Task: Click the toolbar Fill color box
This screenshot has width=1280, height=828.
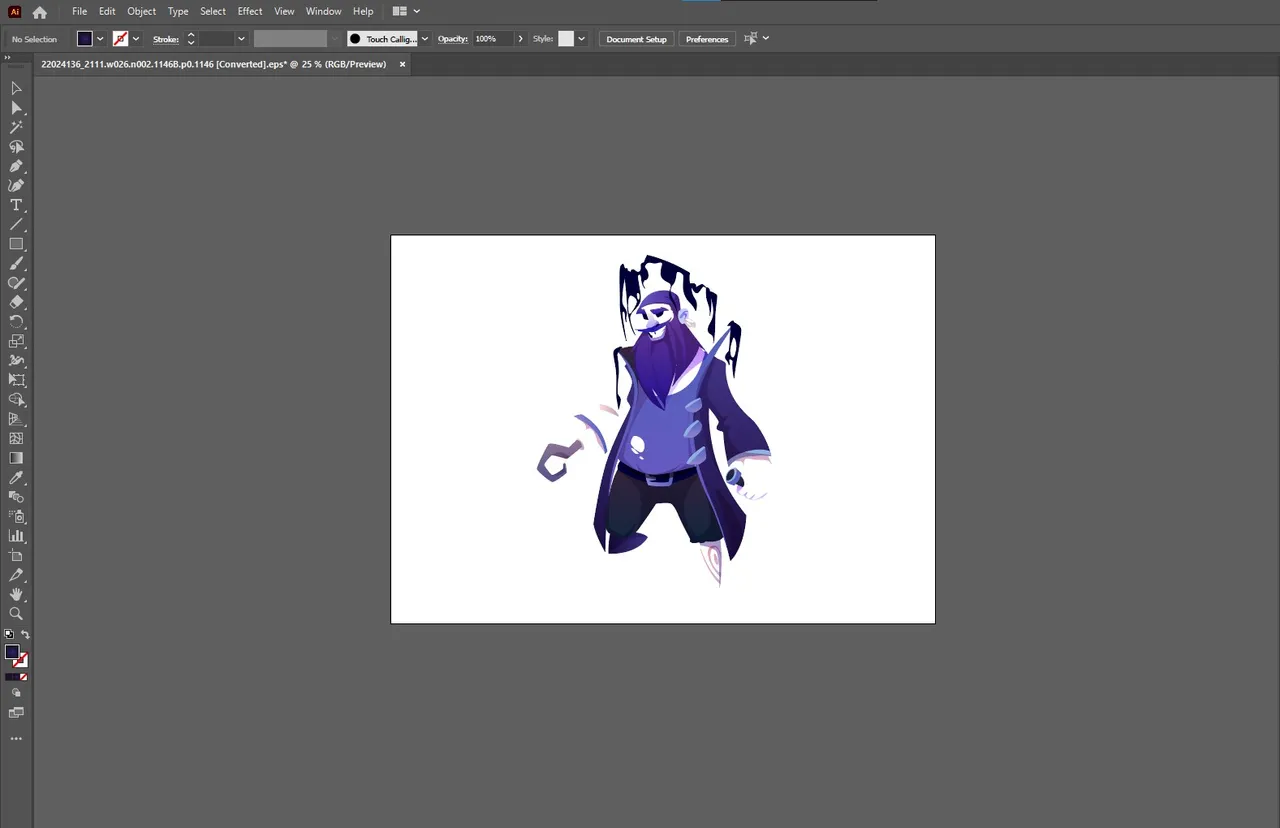Action: [x=12, y=652]
